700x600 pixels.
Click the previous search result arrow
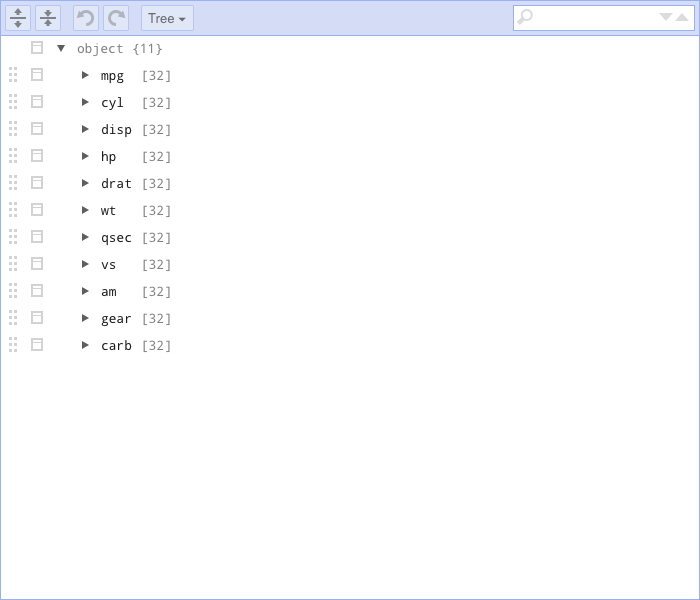pos(682,17)
